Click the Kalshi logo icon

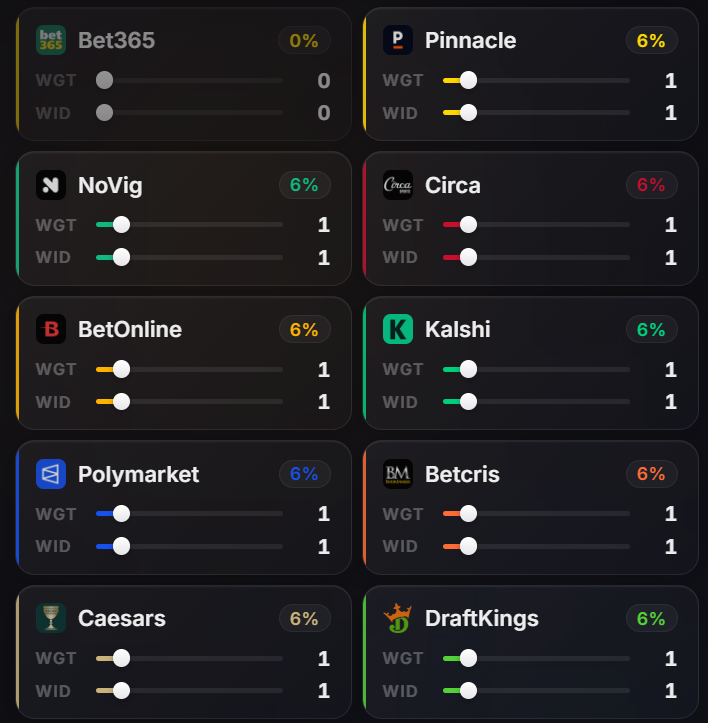(x=398, y=329)
